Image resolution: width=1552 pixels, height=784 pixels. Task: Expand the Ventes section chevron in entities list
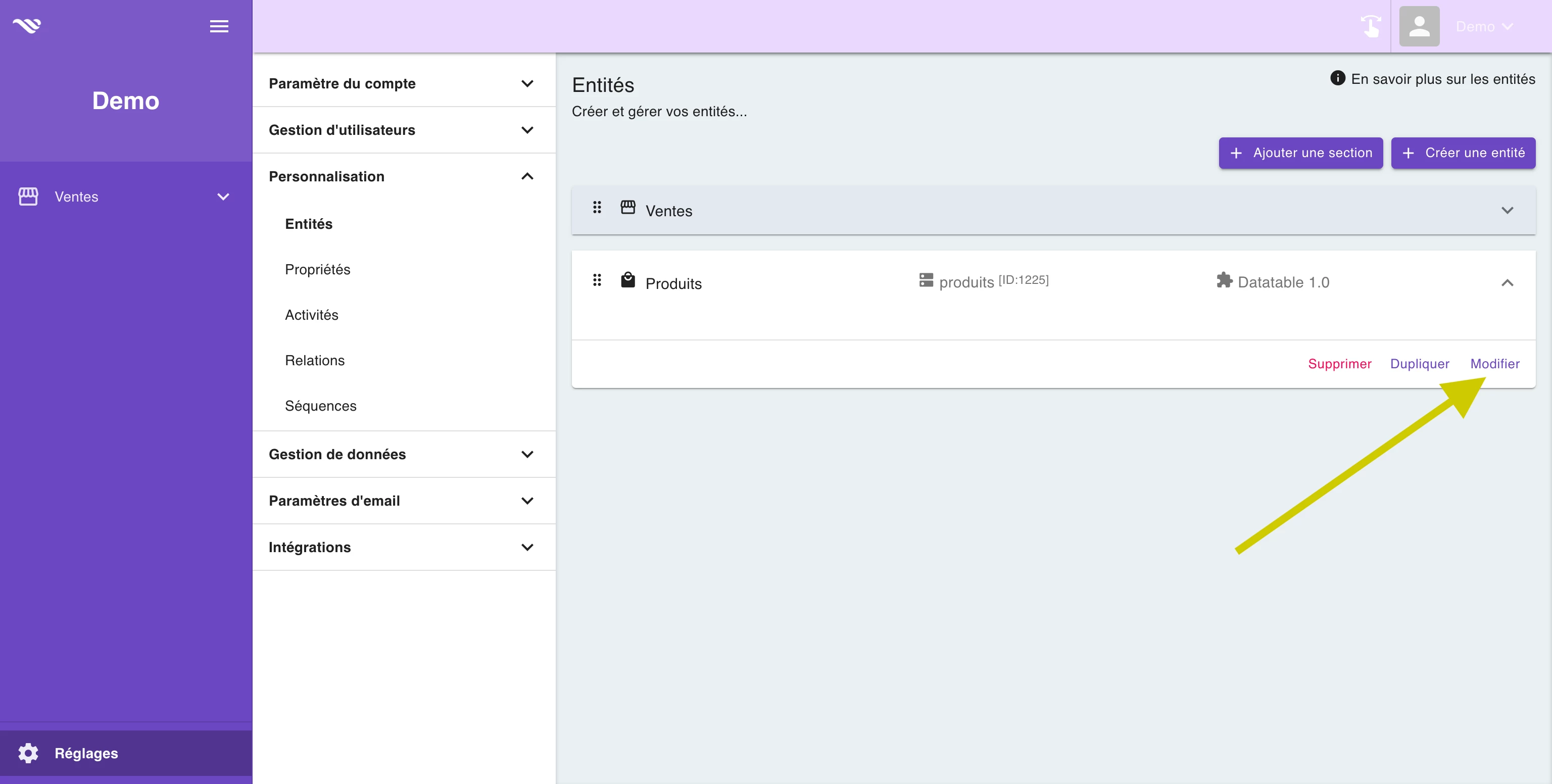click(x=1507, y=210)
